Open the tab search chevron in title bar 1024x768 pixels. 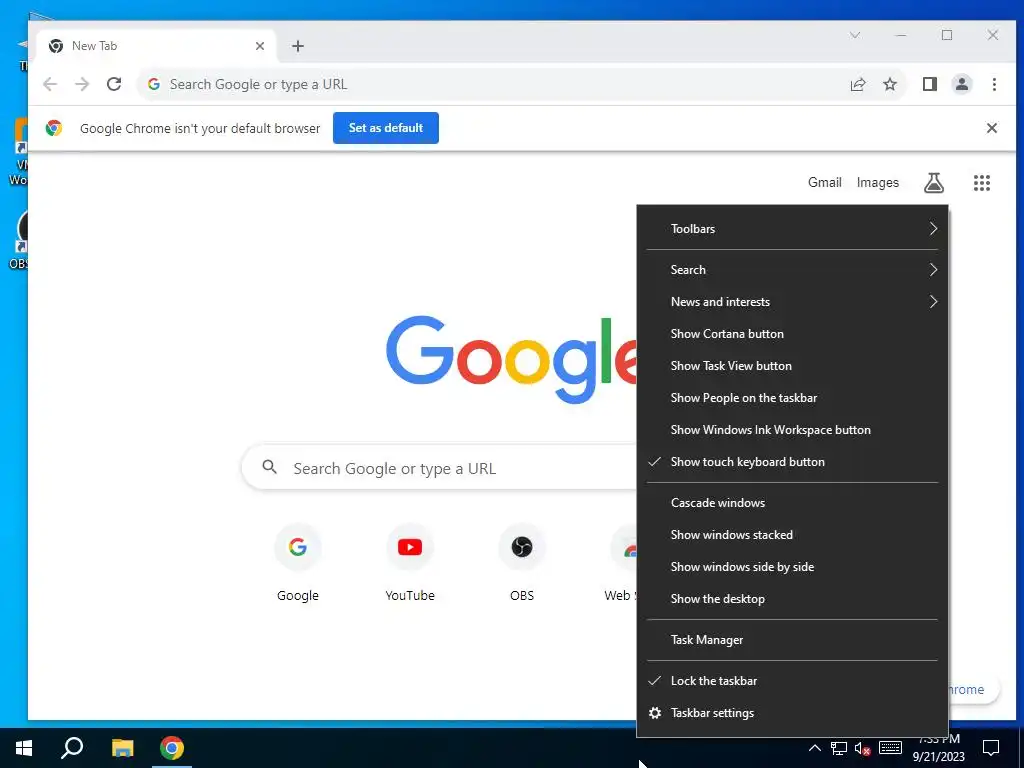pyautogui.click(x=855, y=35)
